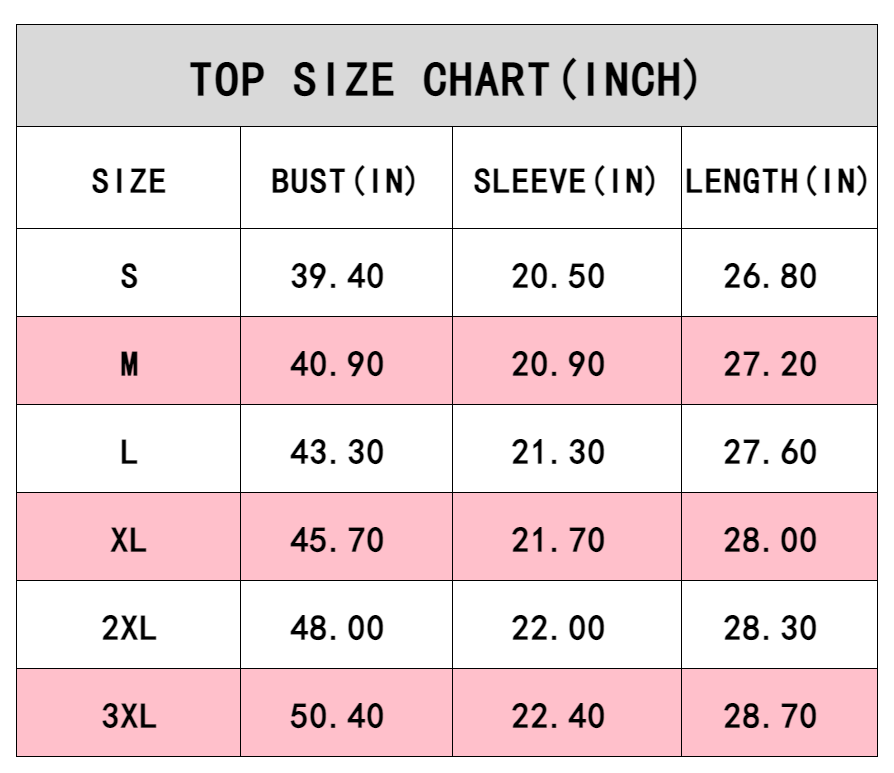Click sleeve value 20.90 in the M row
The image size is (894, 773).
click(x=558, y=364)
